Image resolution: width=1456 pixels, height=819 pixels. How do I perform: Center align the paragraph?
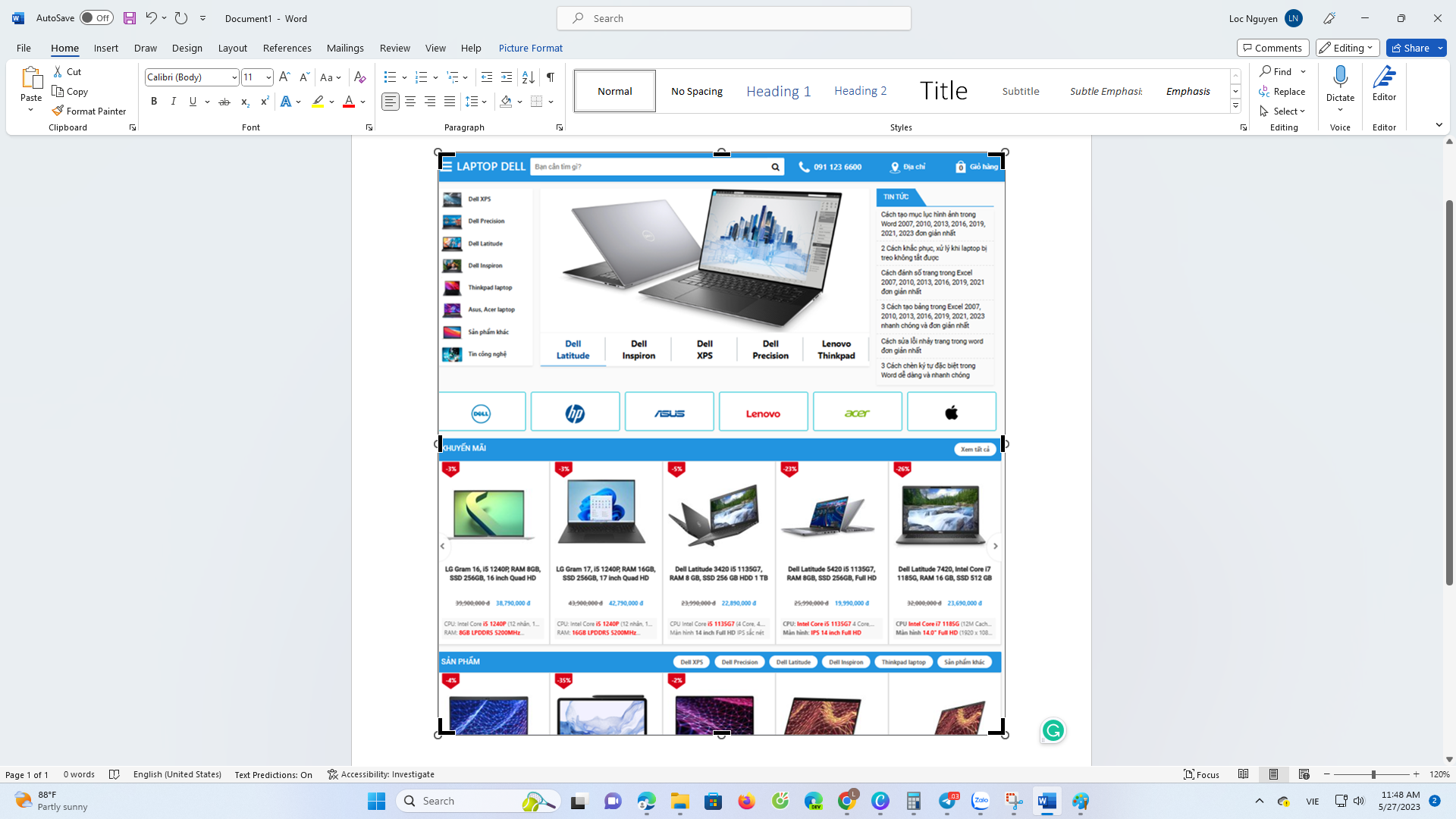(410, 102)
